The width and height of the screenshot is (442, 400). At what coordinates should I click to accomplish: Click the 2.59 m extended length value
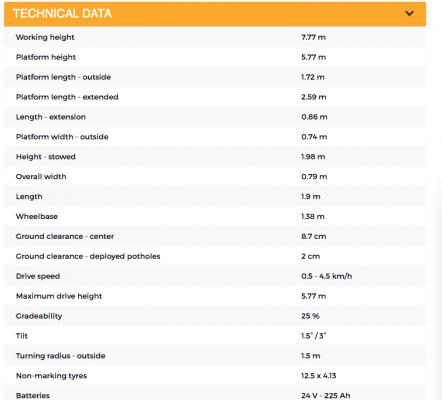tap(314, 97)
